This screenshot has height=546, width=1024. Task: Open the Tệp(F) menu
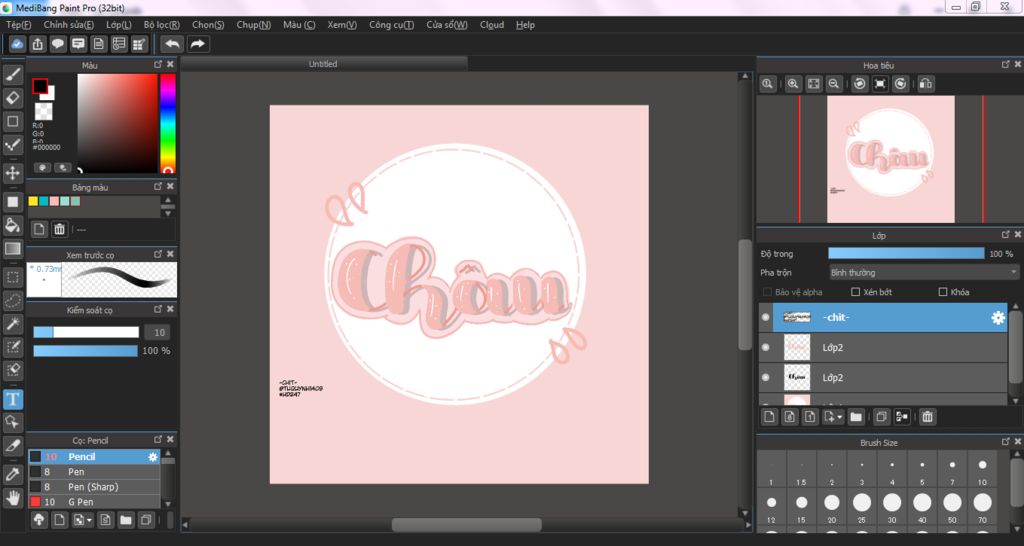click(18, 25)
